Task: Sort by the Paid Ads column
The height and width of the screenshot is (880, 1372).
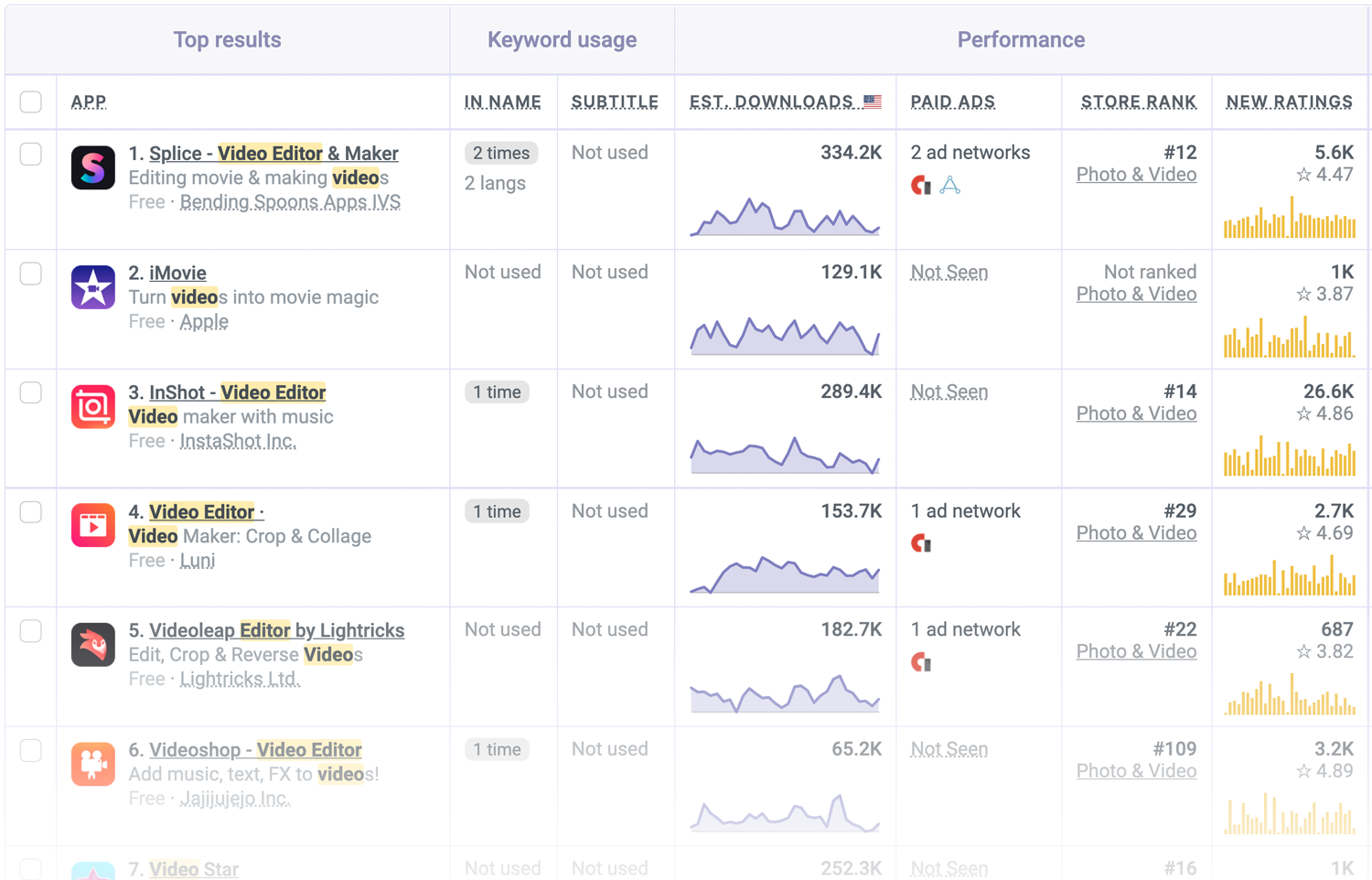Action: tap(952, 102)
